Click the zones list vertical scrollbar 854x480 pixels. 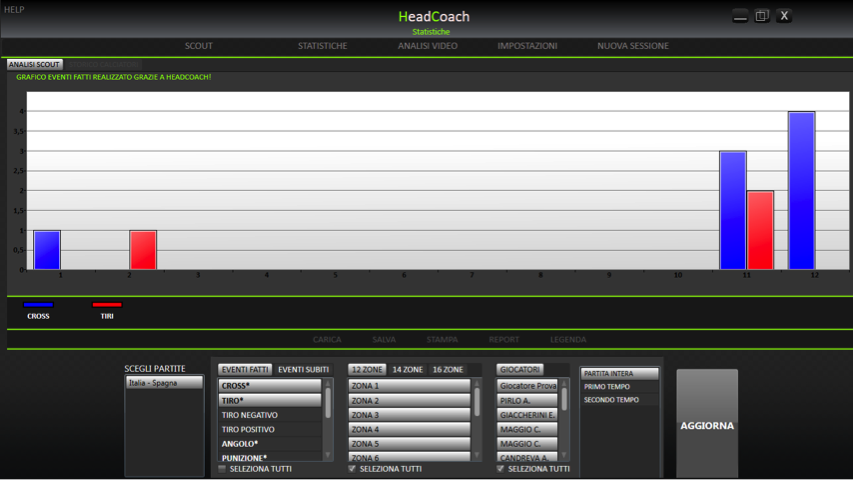click(x=477, y=402)
